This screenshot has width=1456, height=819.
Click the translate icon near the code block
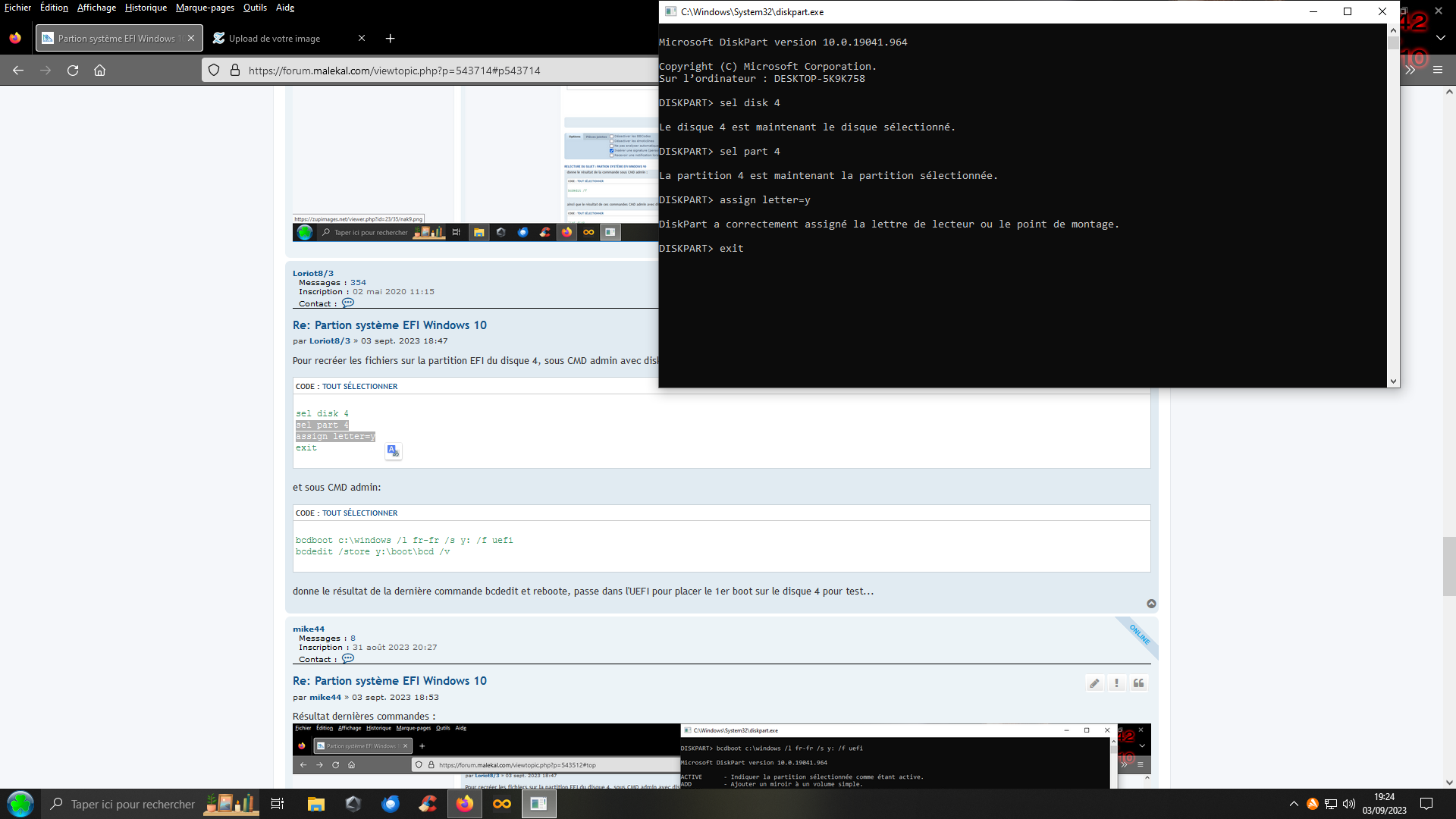[393, 451]
